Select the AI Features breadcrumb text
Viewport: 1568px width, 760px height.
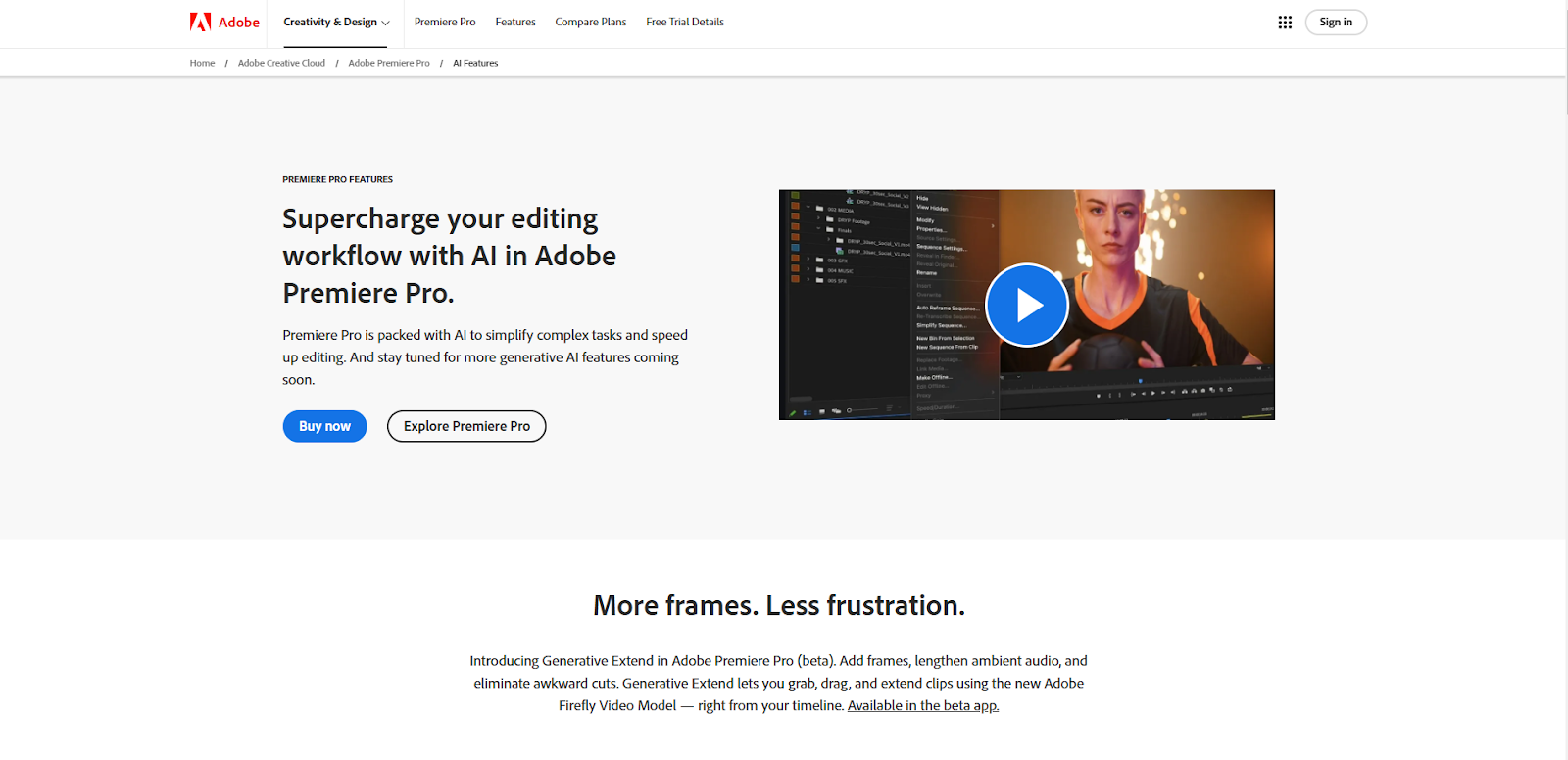point(475,63)
